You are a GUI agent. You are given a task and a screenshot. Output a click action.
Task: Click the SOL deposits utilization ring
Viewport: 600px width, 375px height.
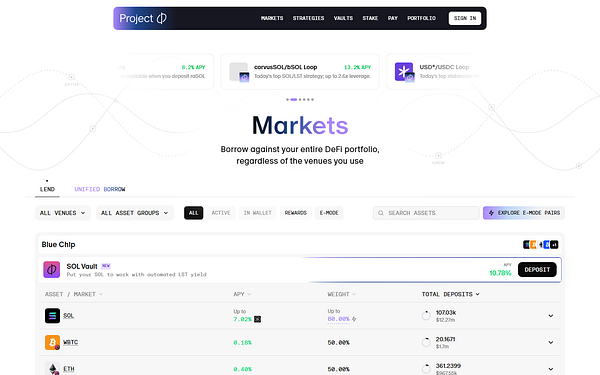pos(426,316)
